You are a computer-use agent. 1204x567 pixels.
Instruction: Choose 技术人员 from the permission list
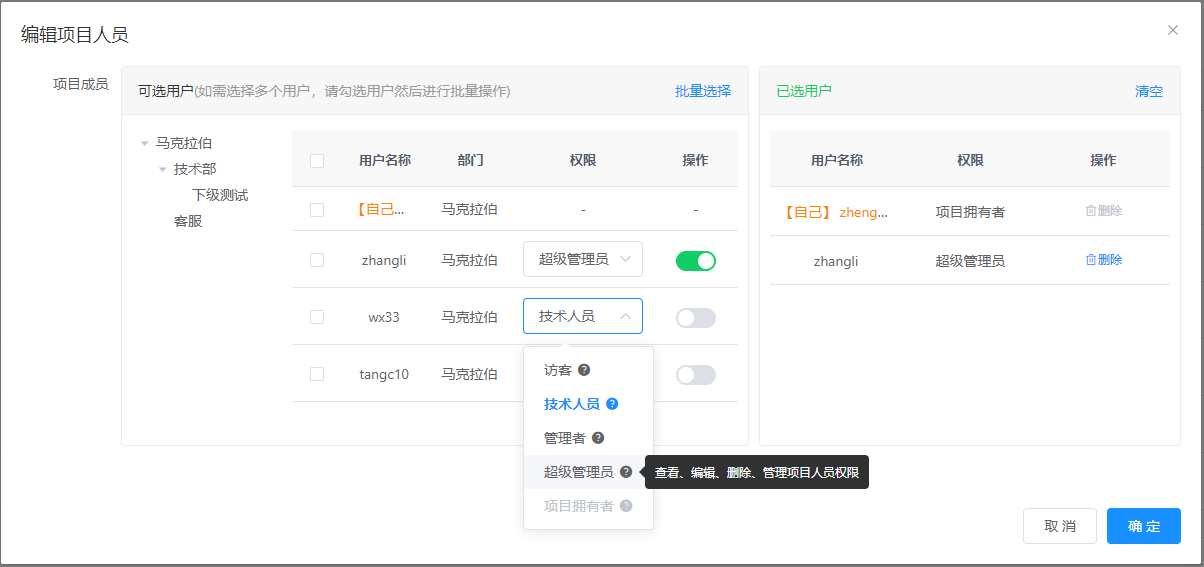[x=588, y=404]
